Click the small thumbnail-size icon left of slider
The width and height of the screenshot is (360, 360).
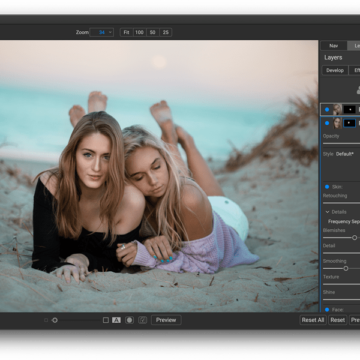coord(46,320)
